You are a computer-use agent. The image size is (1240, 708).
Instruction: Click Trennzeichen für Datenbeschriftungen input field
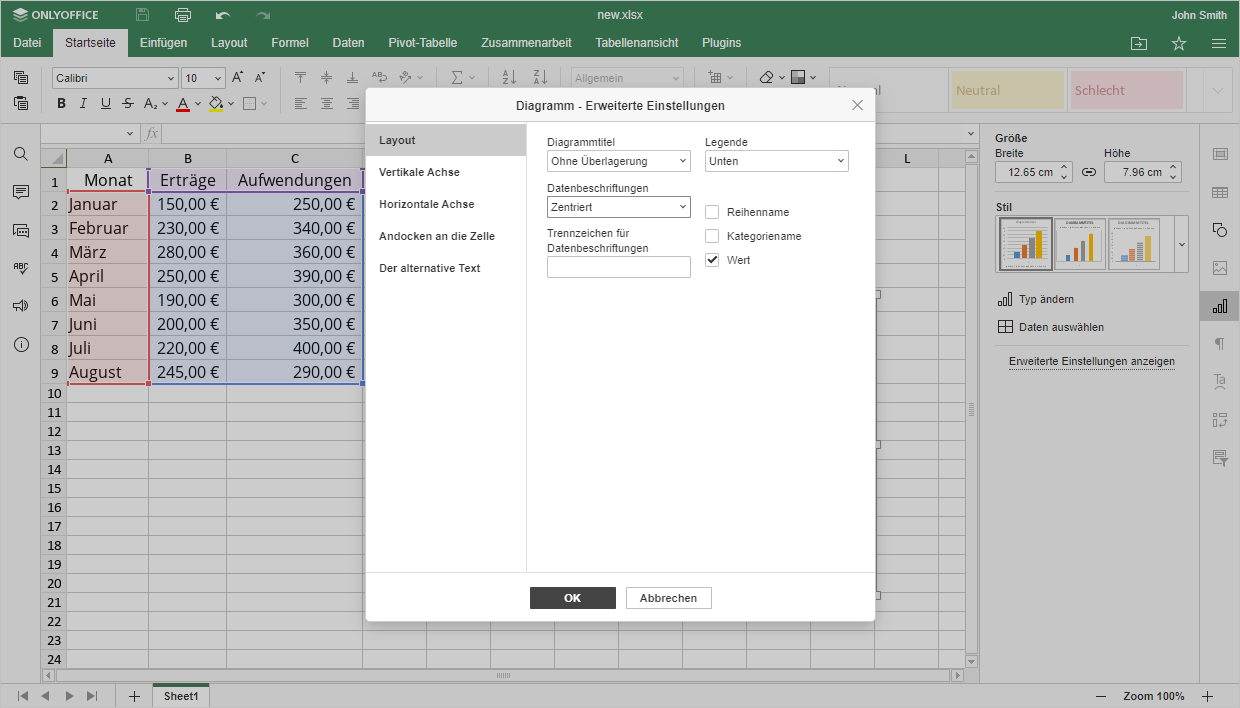619,267
